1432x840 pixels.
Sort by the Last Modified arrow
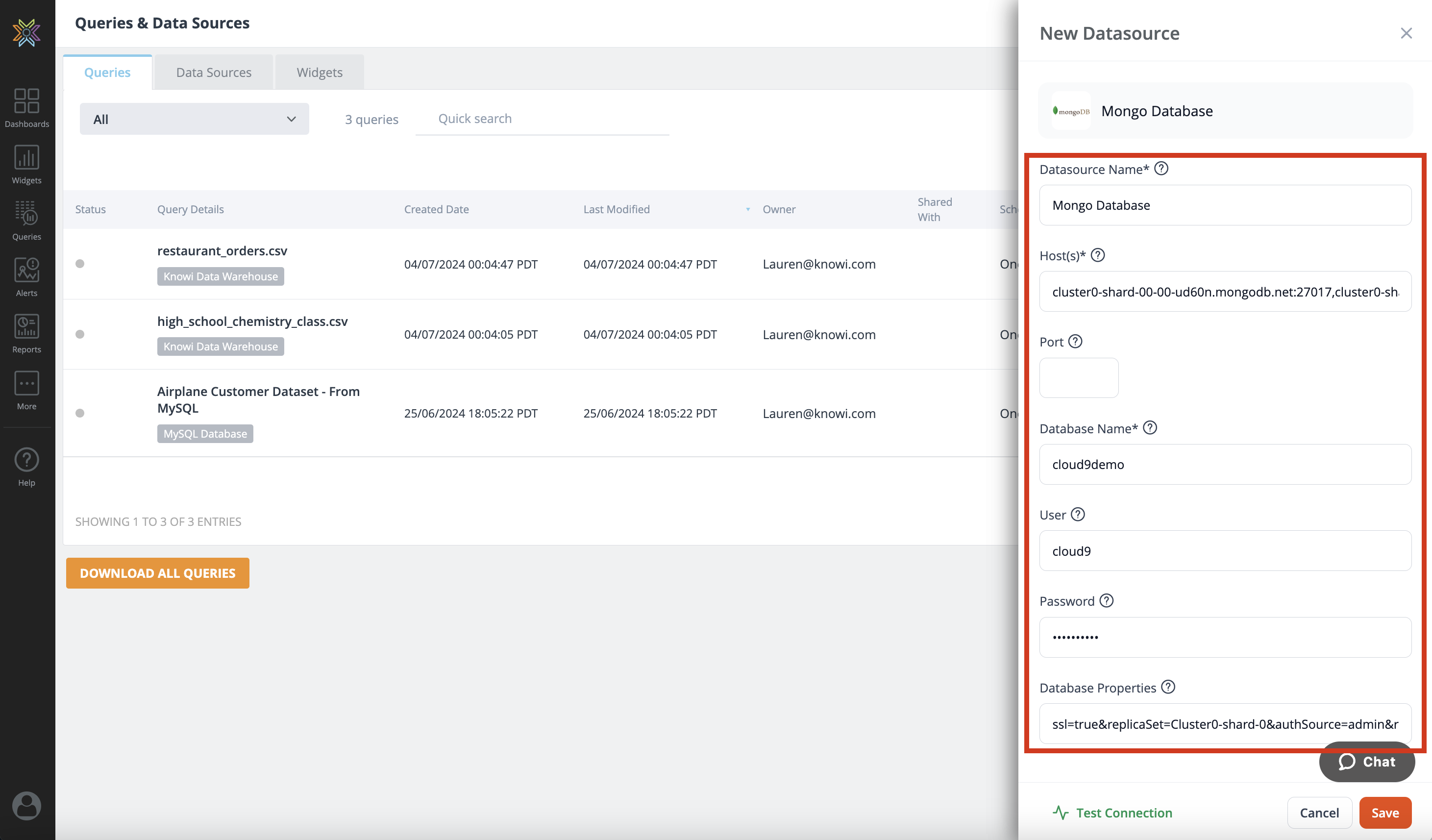coord(748,210)
